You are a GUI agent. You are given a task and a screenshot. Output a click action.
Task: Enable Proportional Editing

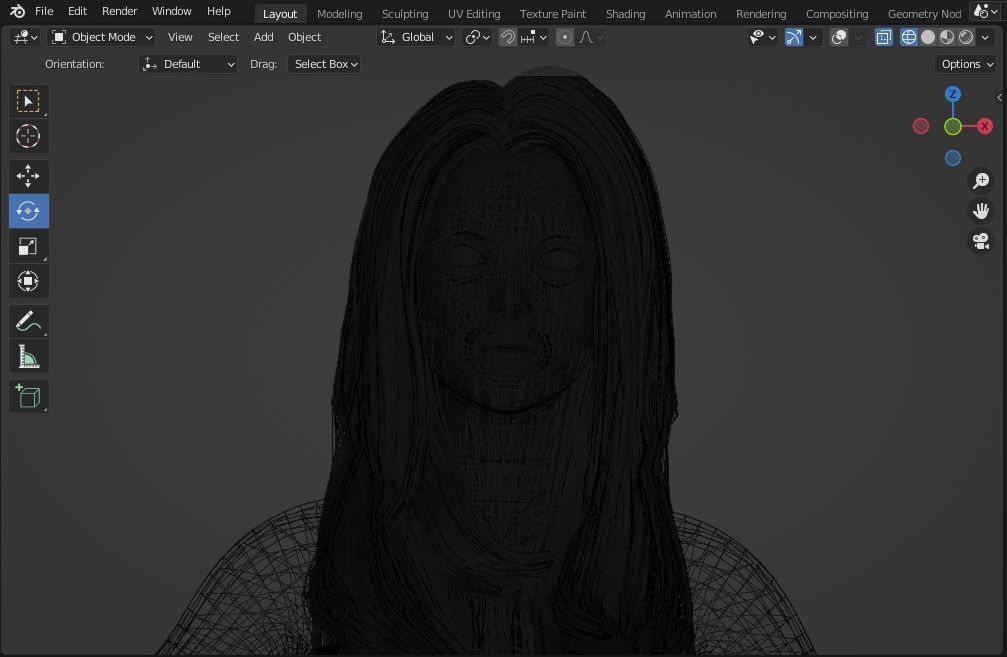pyautogui.click(x=565, y=37)
